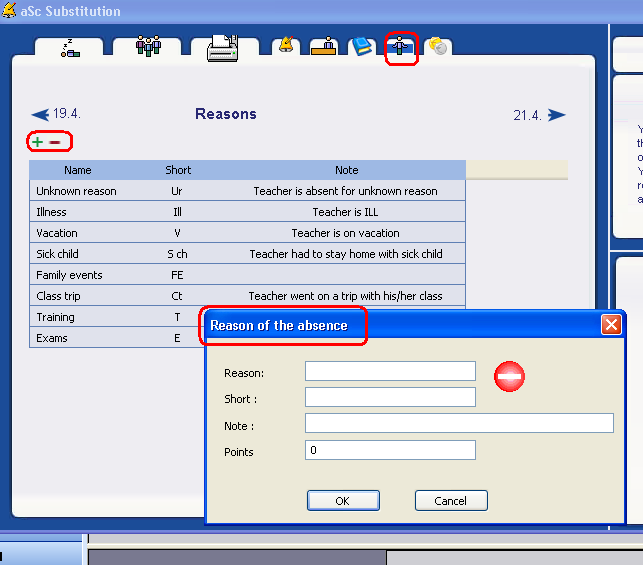Click the Note input field
Viewport: 643px width, 565px height.
coord(459,423)
